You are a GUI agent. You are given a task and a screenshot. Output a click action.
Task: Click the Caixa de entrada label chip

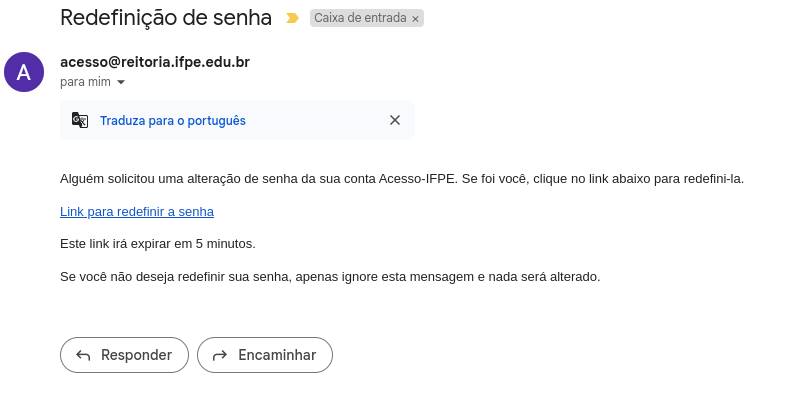[x=359, y=18]
